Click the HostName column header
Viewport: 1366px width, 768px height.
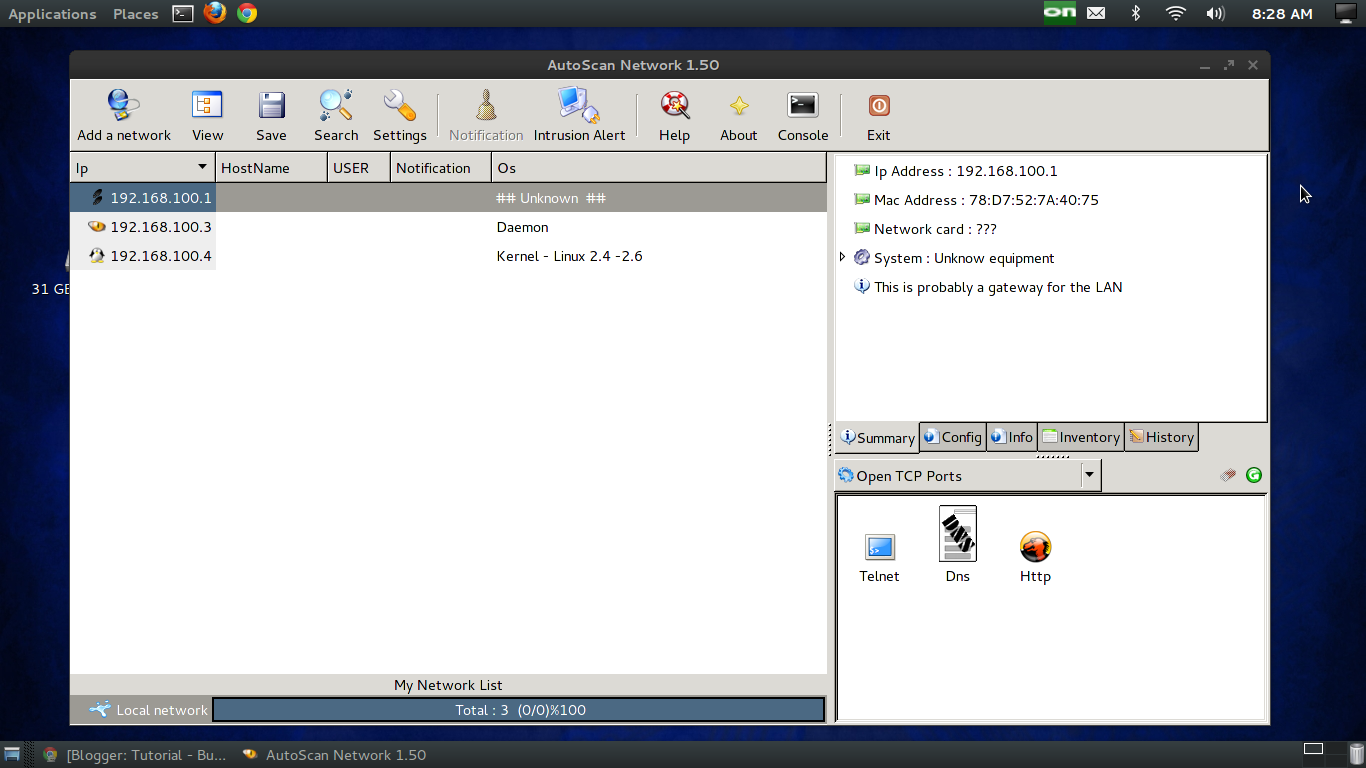click(271, 168)
